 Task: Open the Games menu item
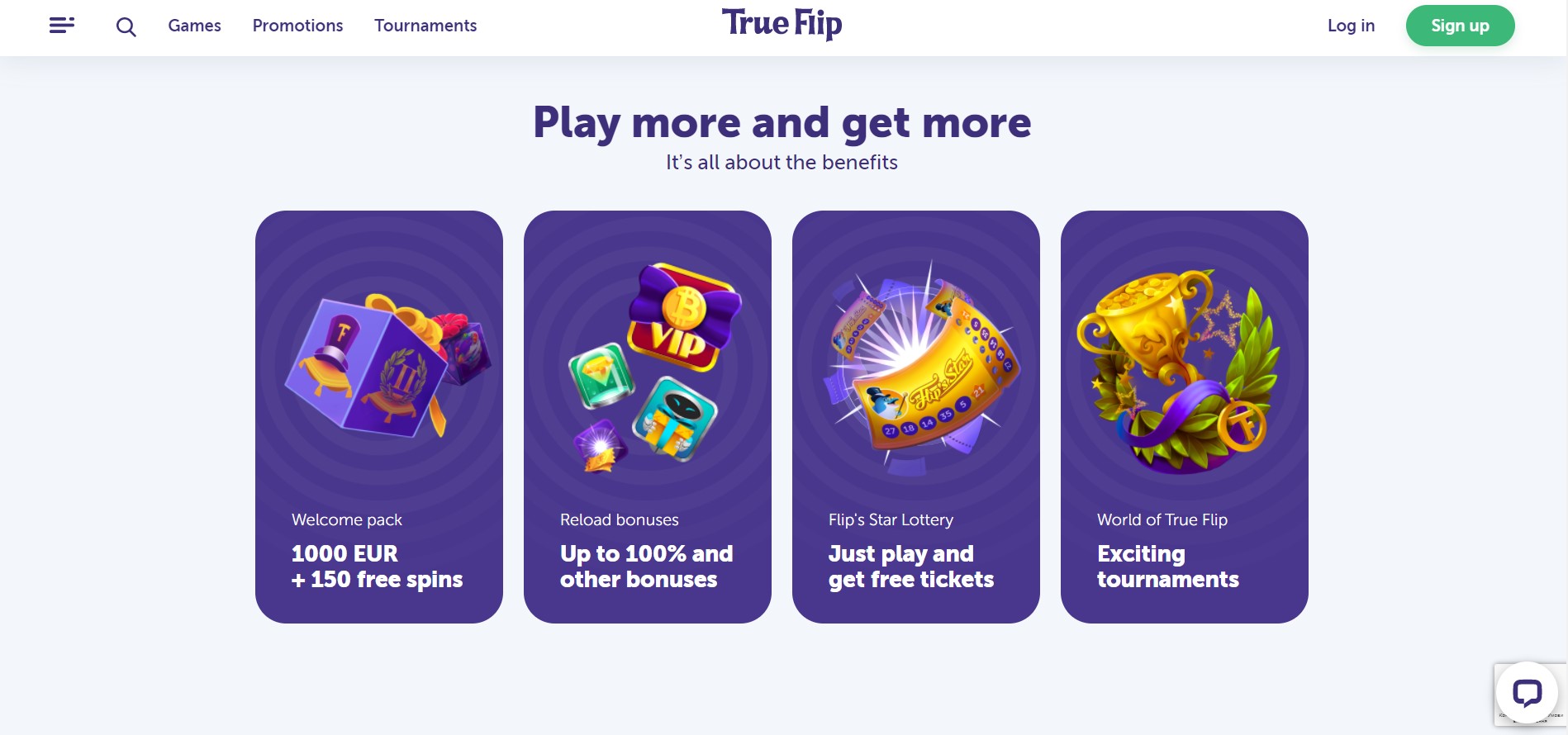click(195, 26)
